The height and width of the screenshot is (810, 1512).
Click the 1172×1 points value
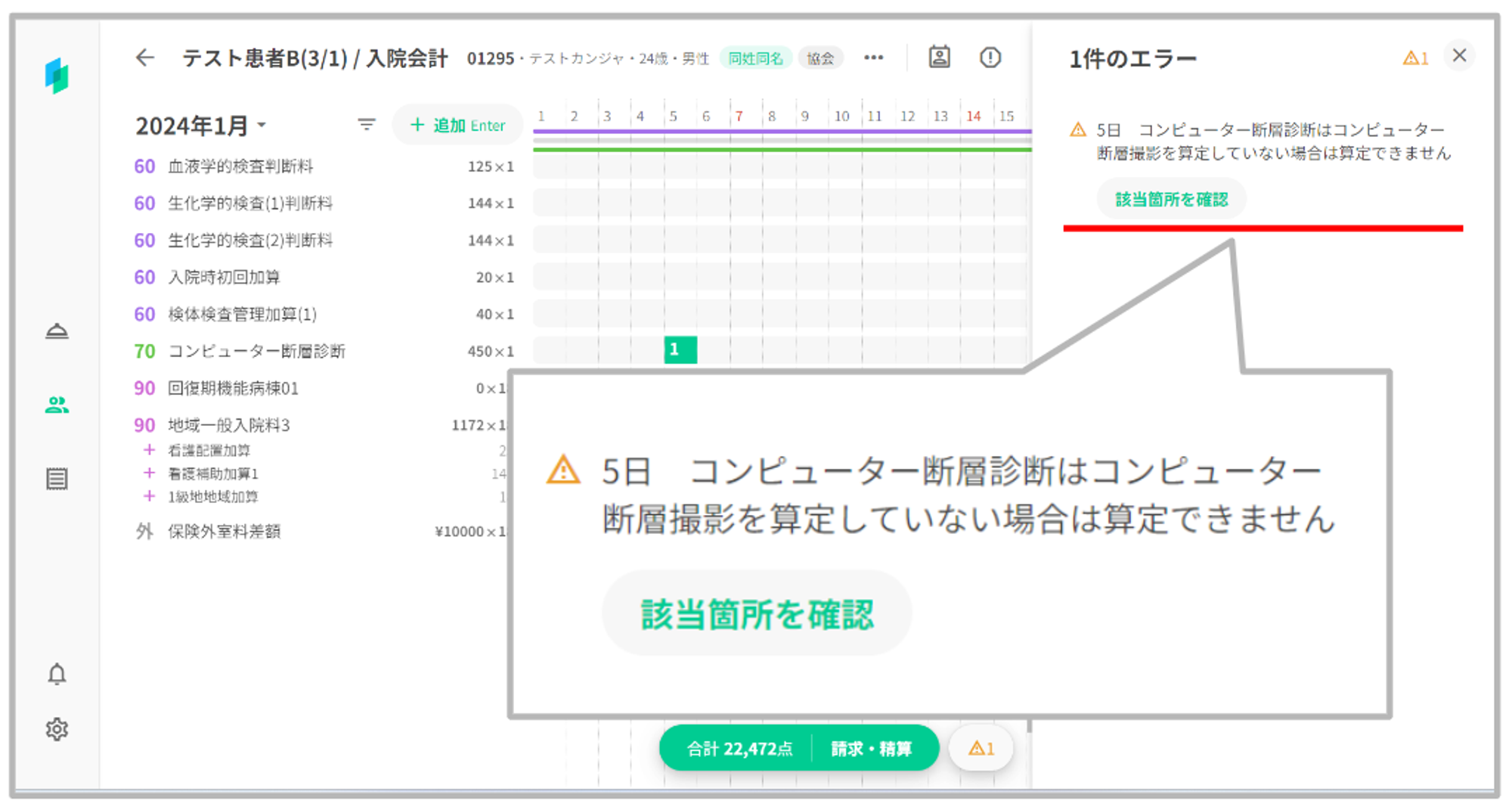click(x=478, y=425)
